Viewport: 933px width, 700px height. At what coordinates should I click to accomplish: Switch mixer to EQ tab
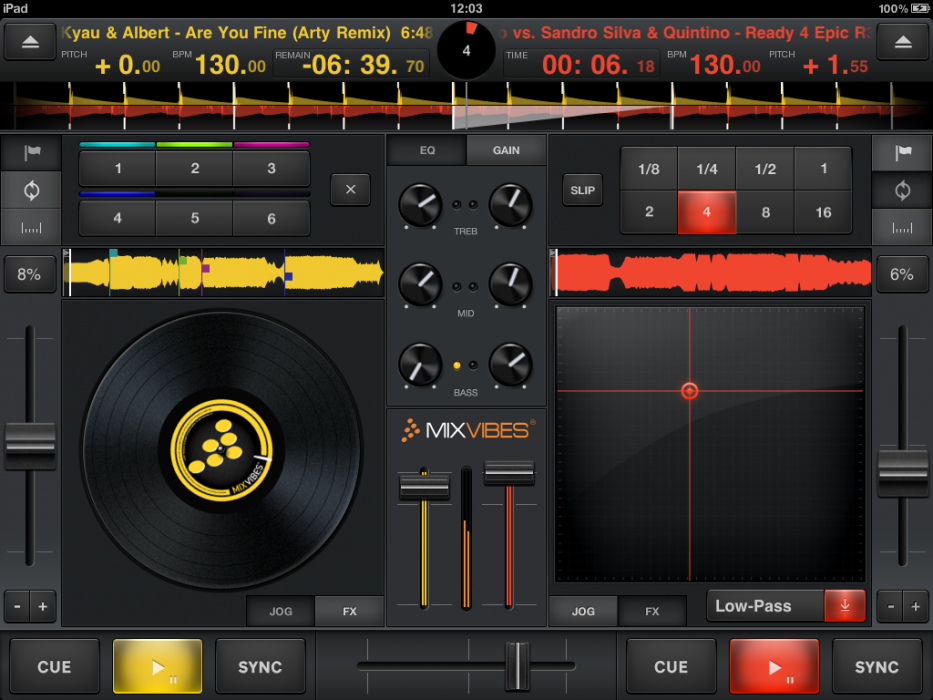click(x=427, y=150)
